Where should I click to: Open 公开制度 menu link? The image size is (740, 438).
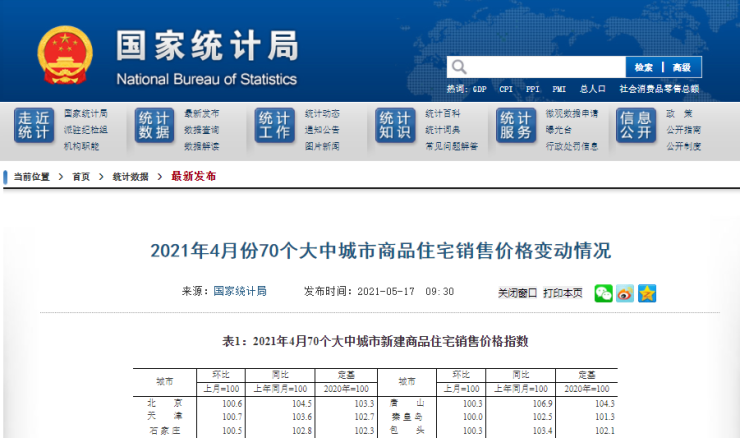(683, 146)
